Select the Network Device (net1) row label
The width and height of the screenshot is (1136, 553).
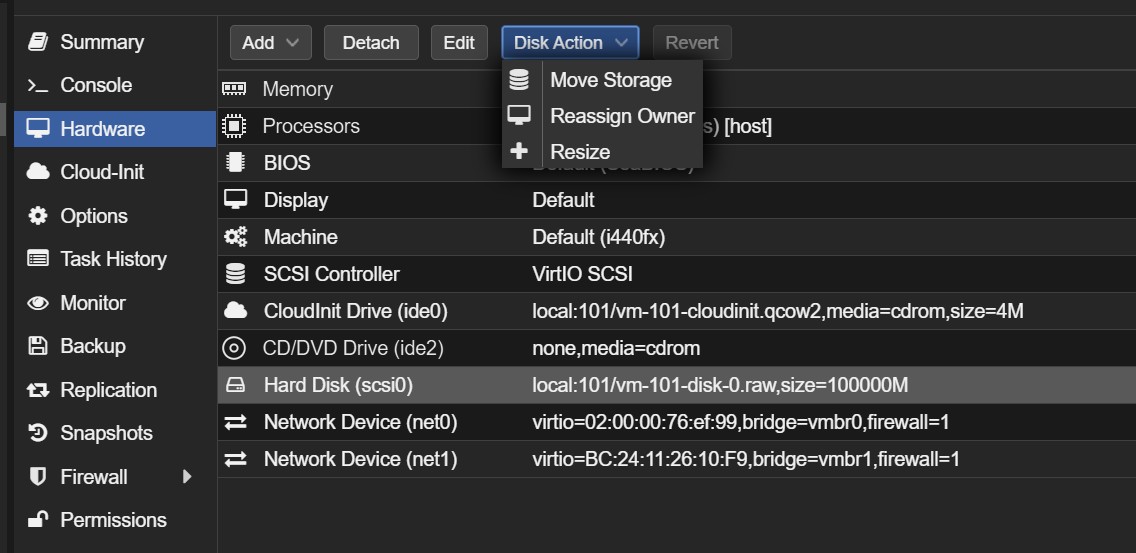tap(361, 459)
